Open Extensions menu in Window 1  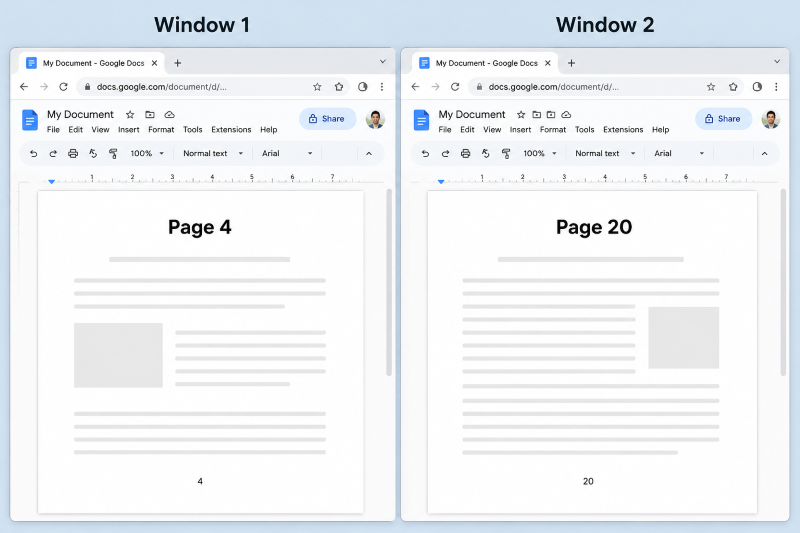(231, 130)
